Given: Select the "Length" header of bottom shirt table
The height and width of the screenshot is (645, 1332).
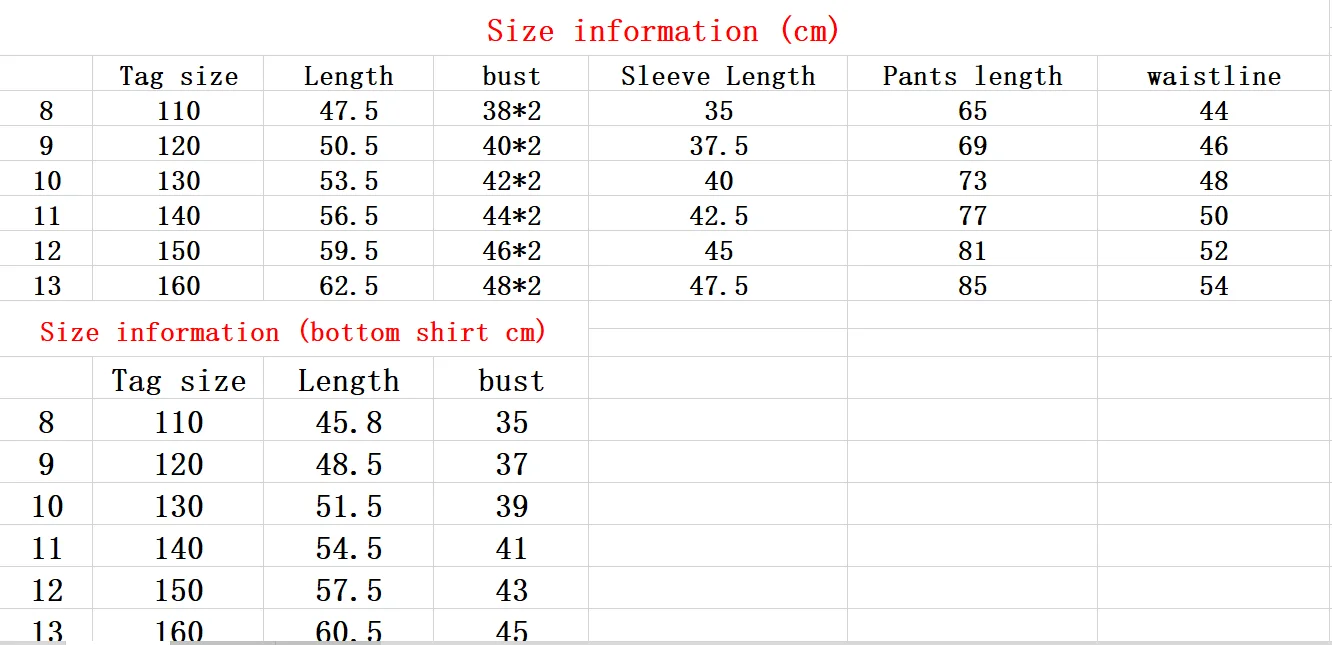Looking at the screenshot, I should [x=349, y=381].
